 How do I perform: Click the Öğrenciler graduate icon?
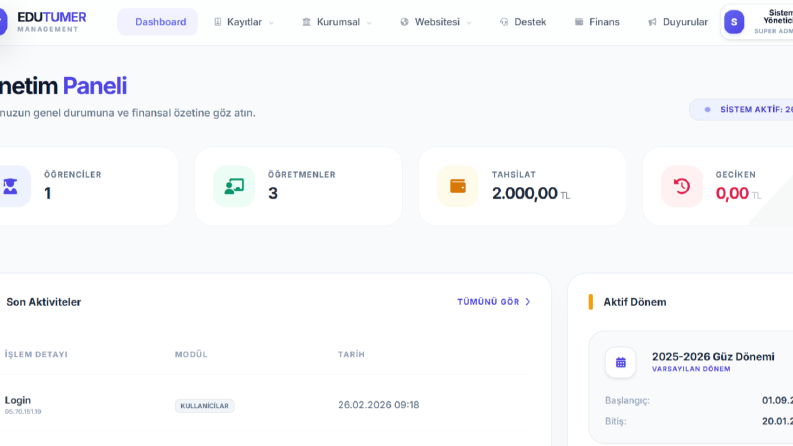click(x=11, y=186)
